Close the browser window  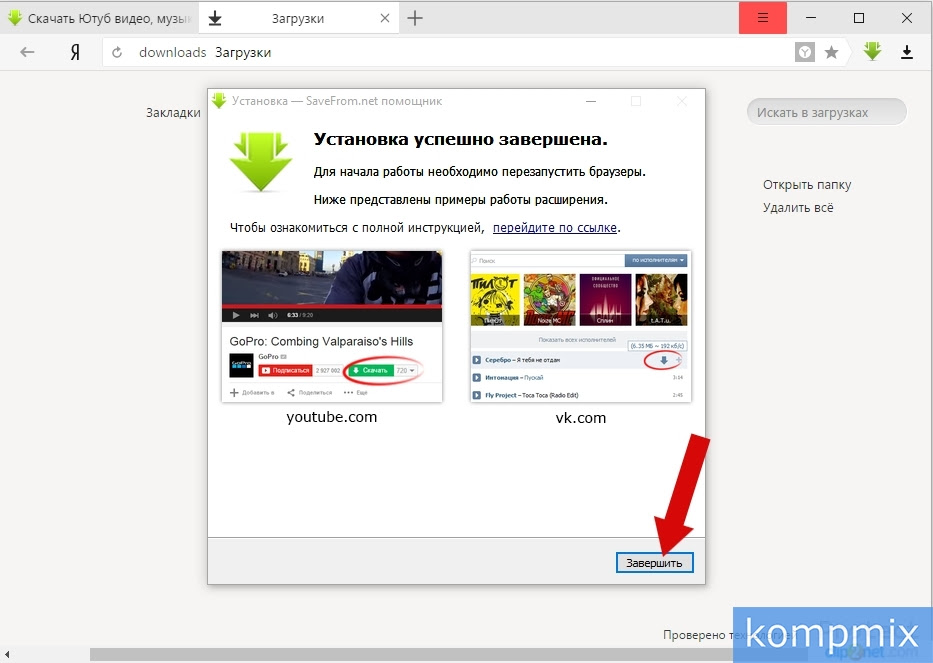[x=907, y=18]
